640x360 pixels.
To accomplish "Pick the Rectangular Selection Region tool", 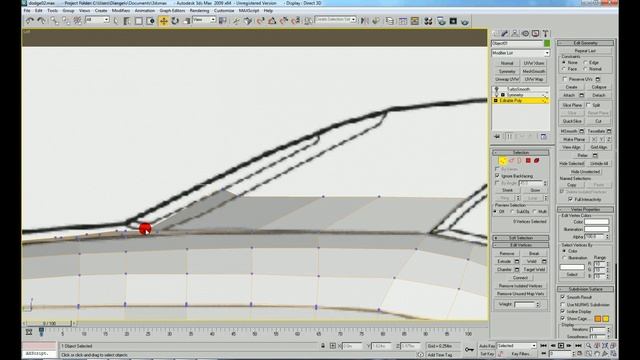I will tap(139, 21).
